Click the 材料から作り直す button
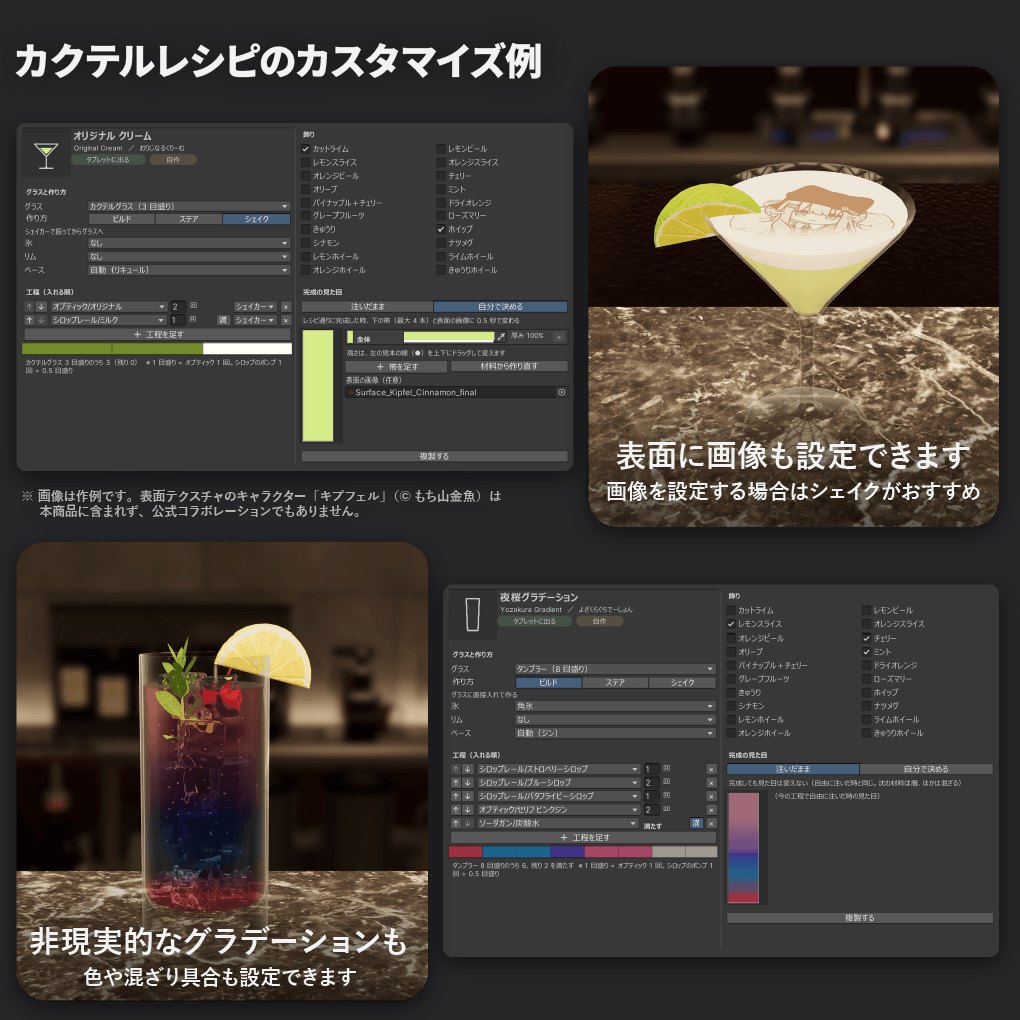 tap(509, 366)
